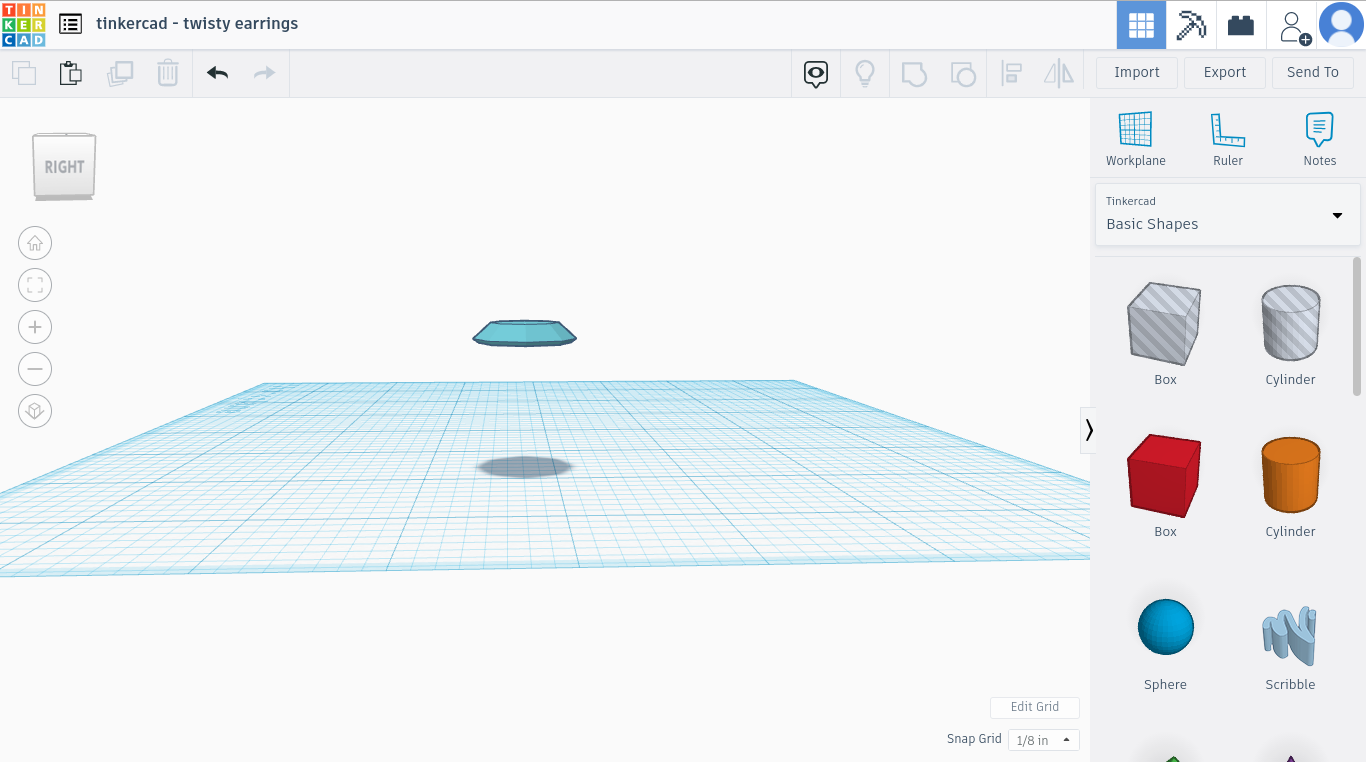
Task: Open the Edit Grid settings
Action: tap(1034, 707)
